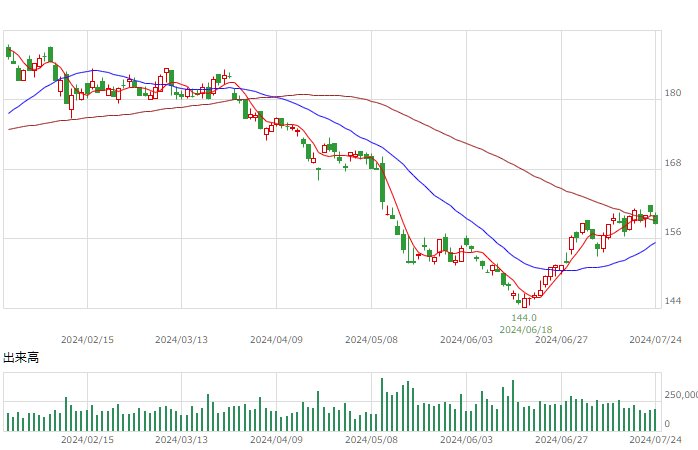This screenshot has height=450, width=698.
Task: Click the 0 volume axis label
Action: [667, 424]
